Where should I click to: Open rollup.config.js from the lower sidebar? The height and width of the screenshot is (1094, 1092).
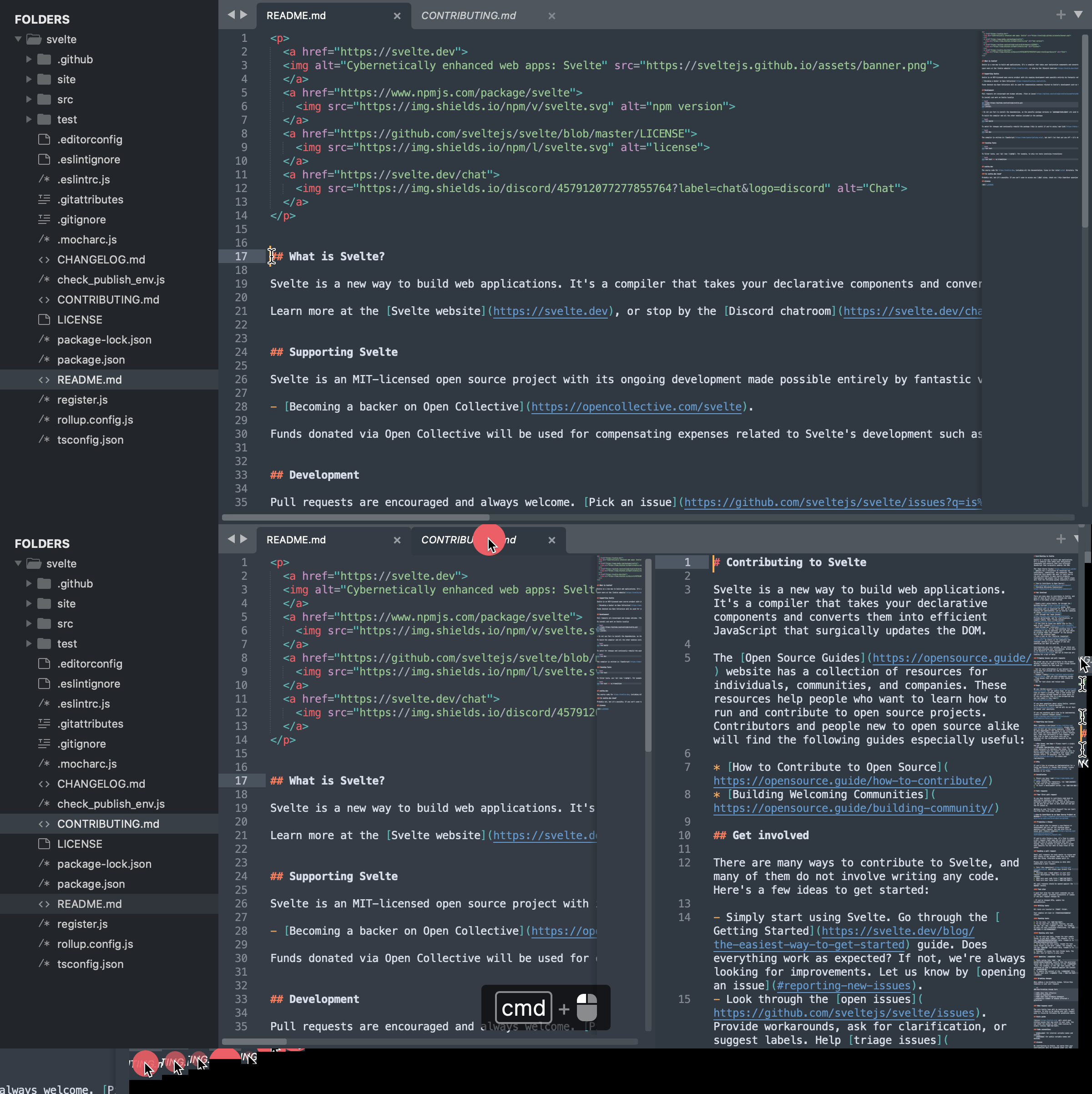coord(95,944)
